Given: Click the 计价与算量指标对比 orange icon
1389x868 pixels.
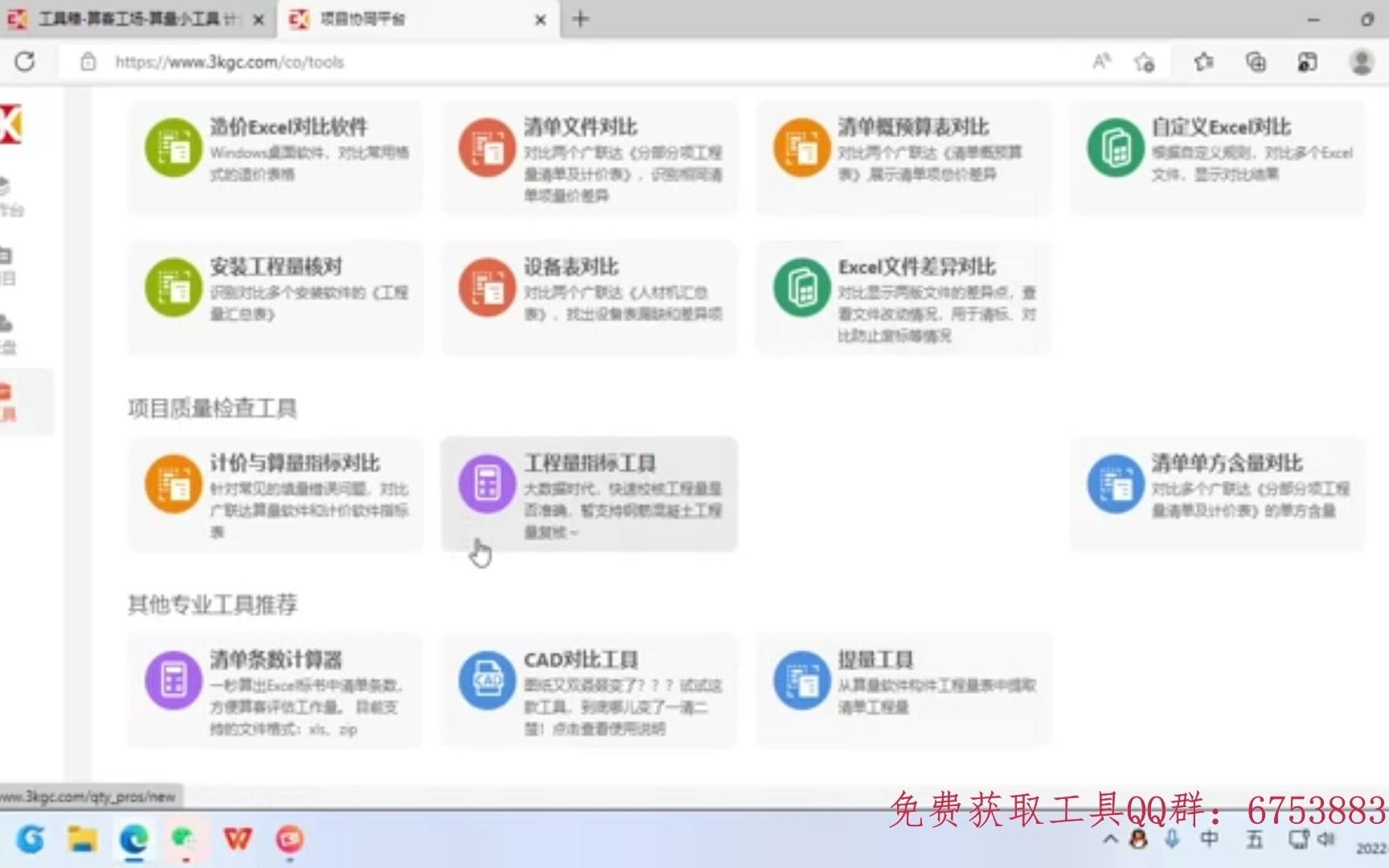Looking at the screenshot, I should pos(173,483).
